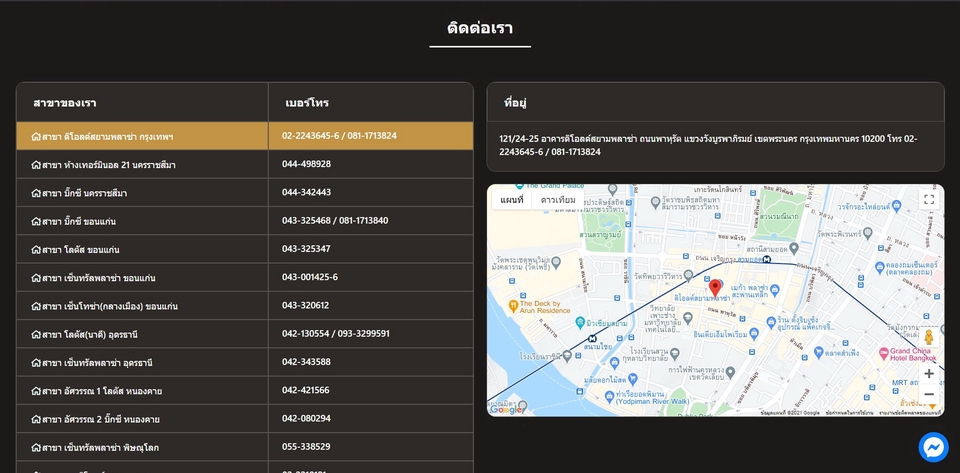Image resolution: width=960 pixels, height=473 pixels.
Task: Click phone number 02-2243645-6 / 081-1713824 in table
Action: click(339, 135)
